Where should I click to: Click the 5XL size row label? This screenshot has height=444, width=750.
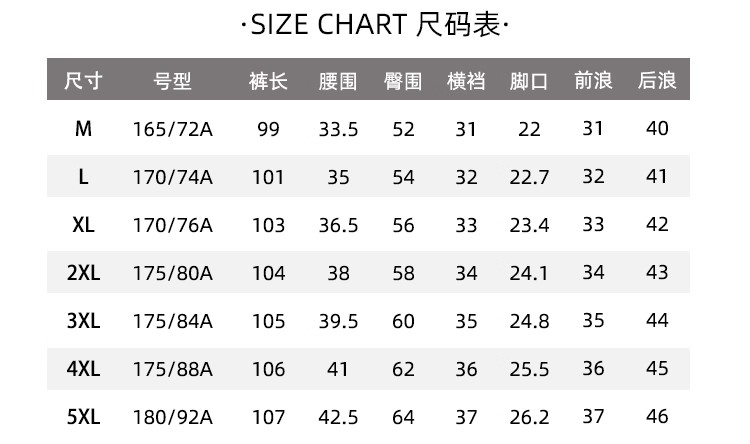click(x=83, y=417)
